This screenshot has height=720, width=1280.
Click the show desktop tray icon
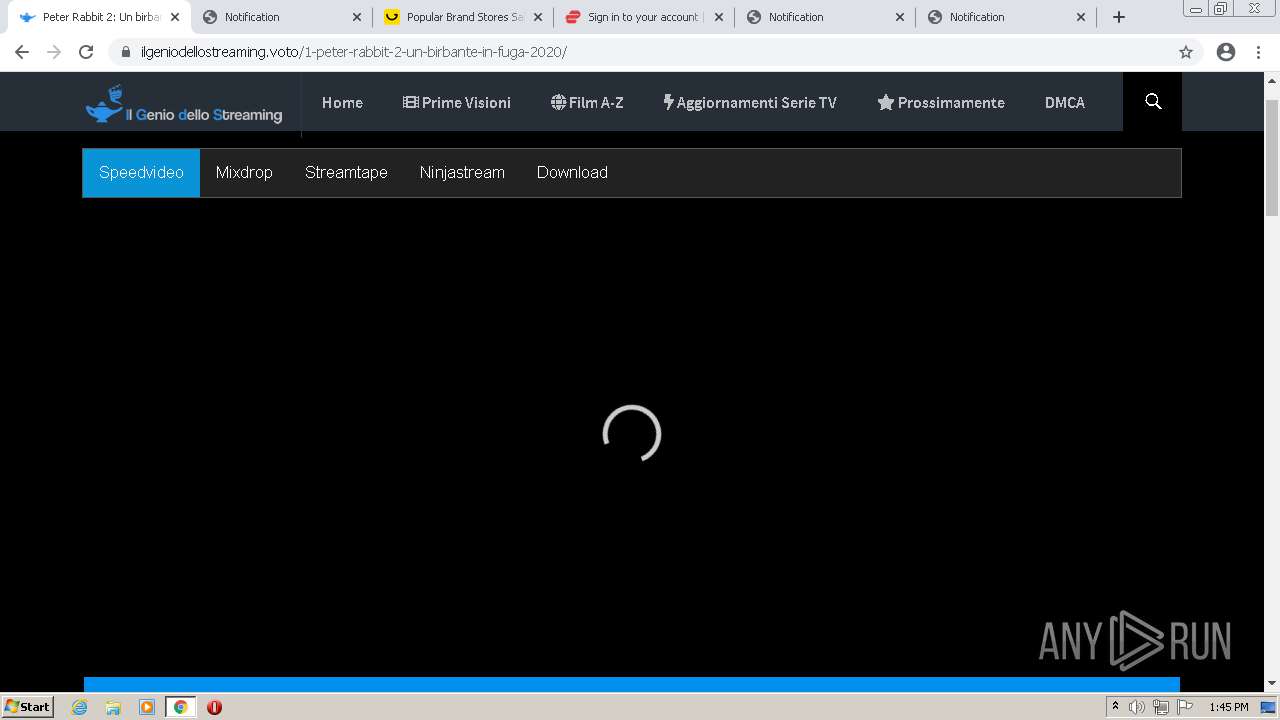point(1269,707)
